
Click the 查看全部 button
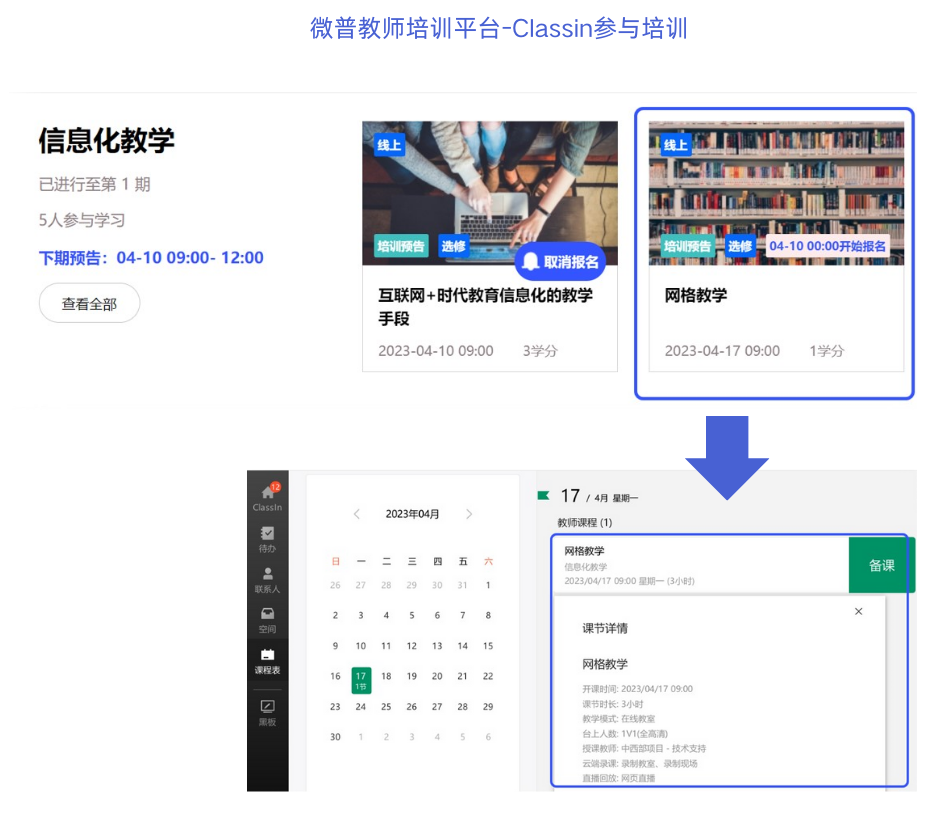pos(90,303)
